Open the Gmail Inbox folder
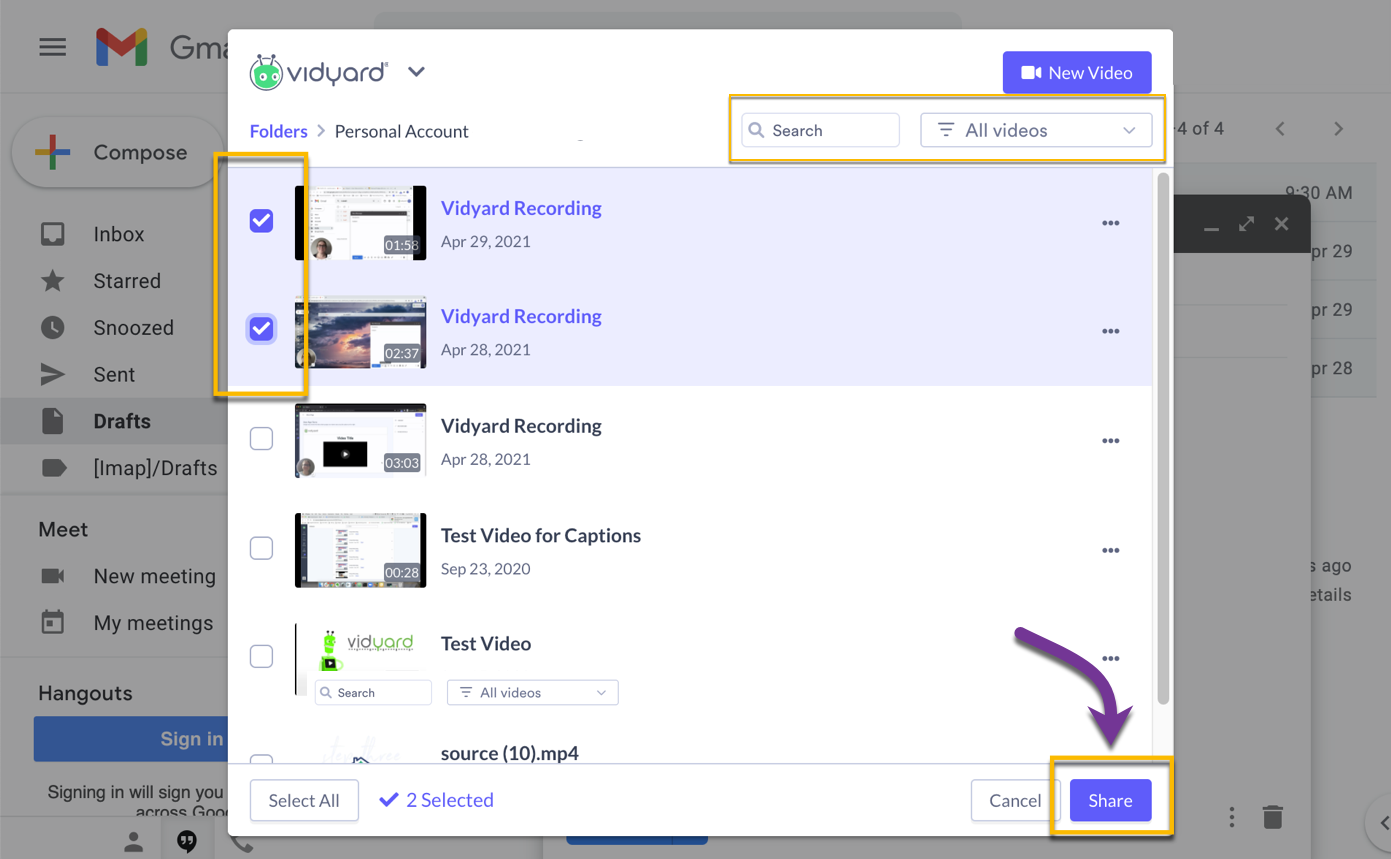This screenshot has height=859, width=1391. pos(118,234)
